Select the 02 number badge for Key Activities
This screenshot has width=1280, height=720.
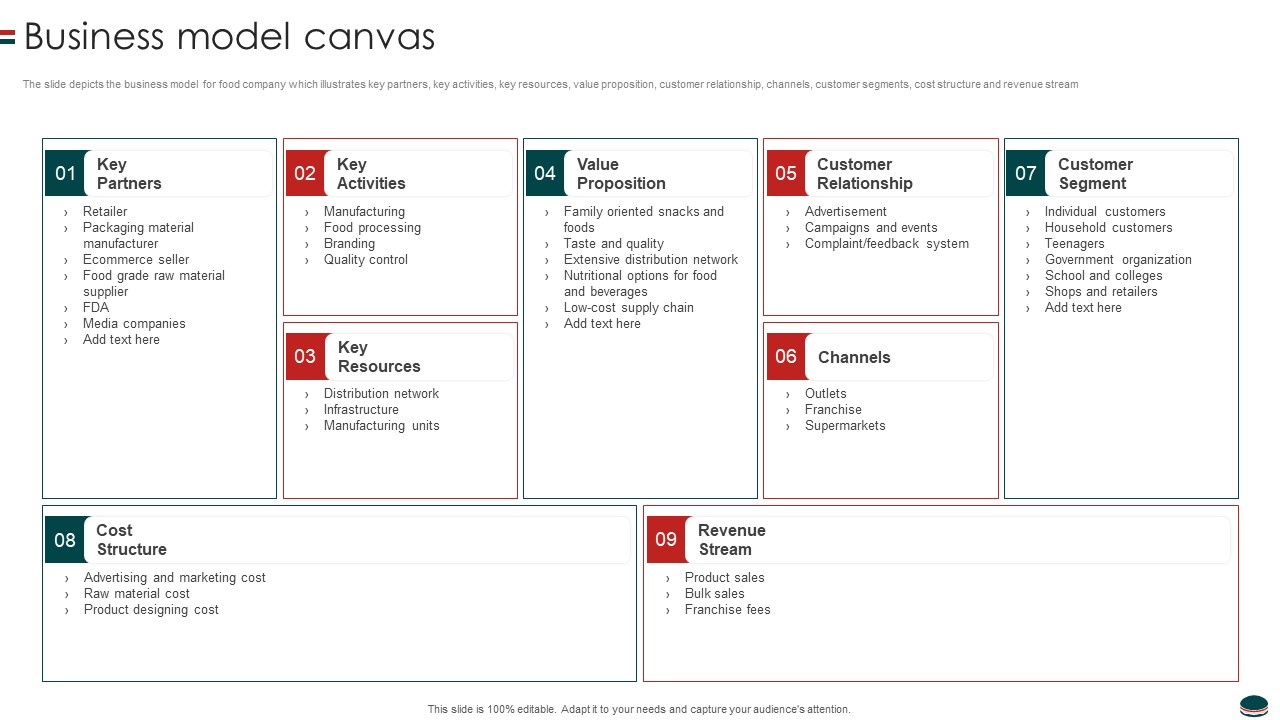point(305,173)
